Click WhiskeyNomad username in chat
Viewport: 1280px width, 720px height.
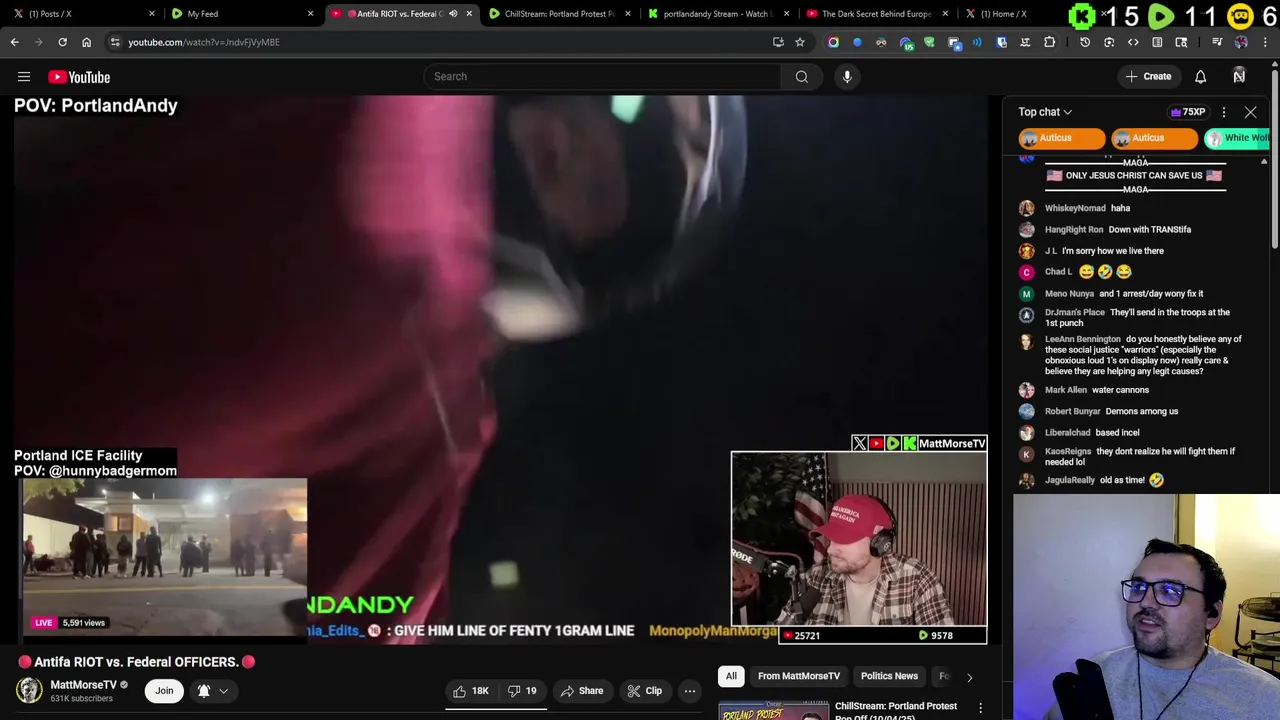tap(1075, 208)
